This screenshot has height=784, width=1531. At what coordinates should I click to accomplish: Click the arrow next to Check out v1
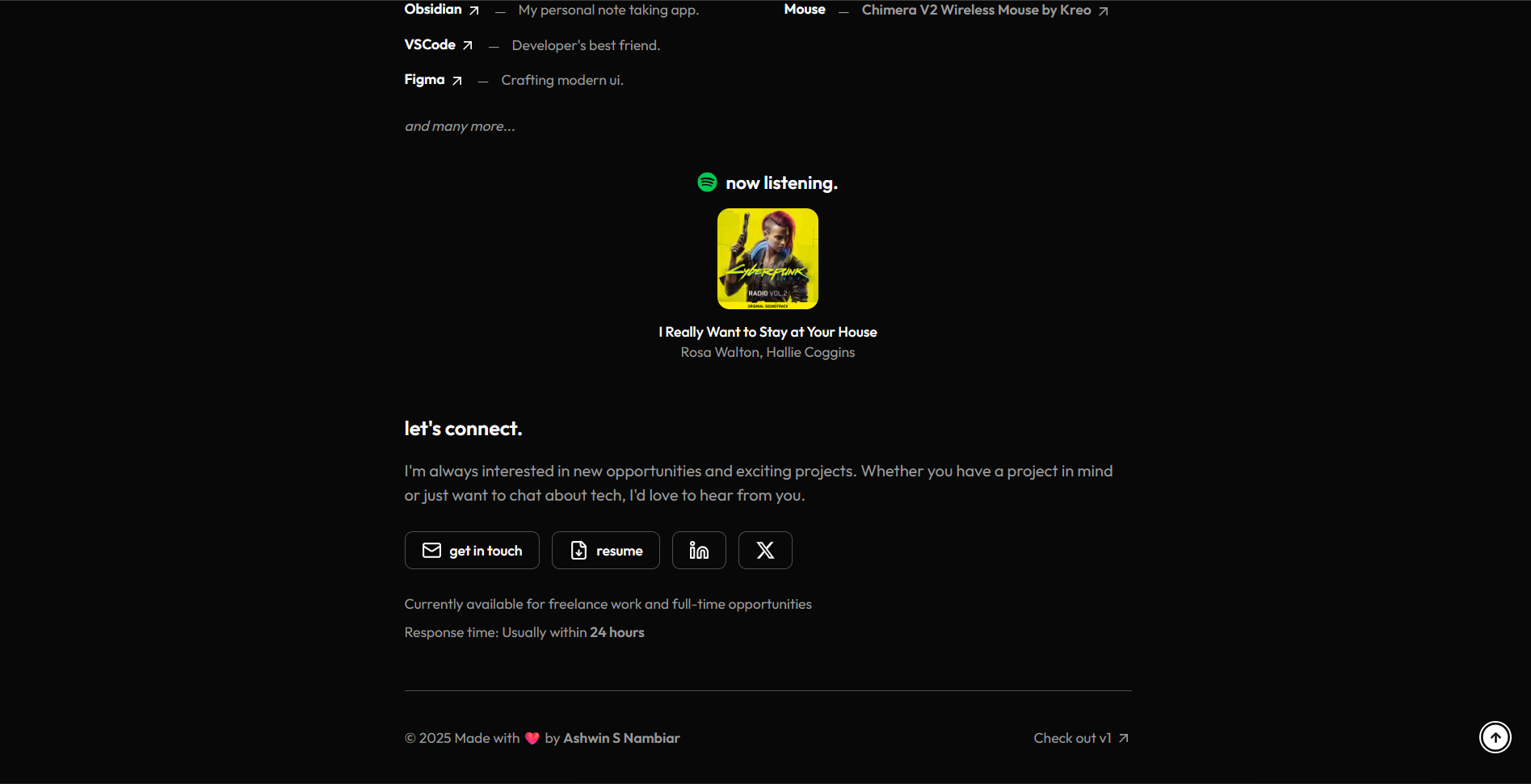tap(1124, 738)
